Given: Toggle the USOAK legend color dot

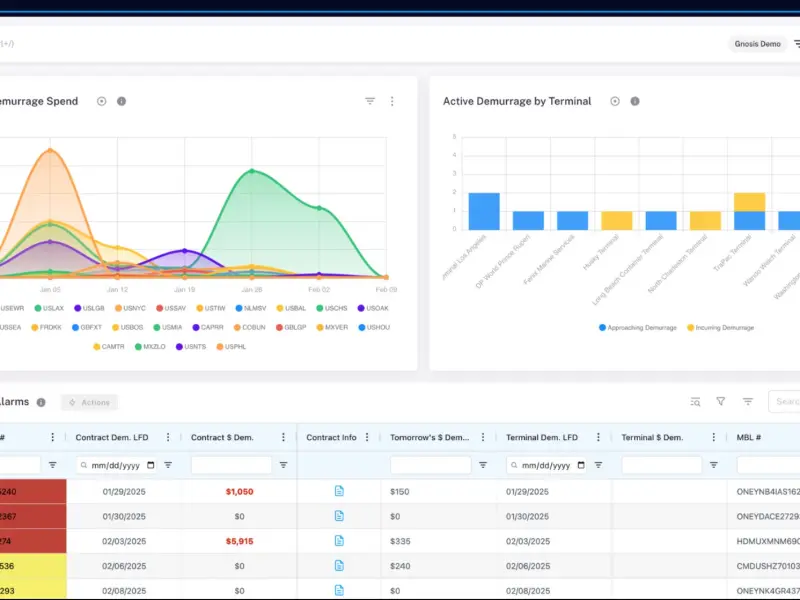Looking at the screenshot, I should [x=361, y=308].
